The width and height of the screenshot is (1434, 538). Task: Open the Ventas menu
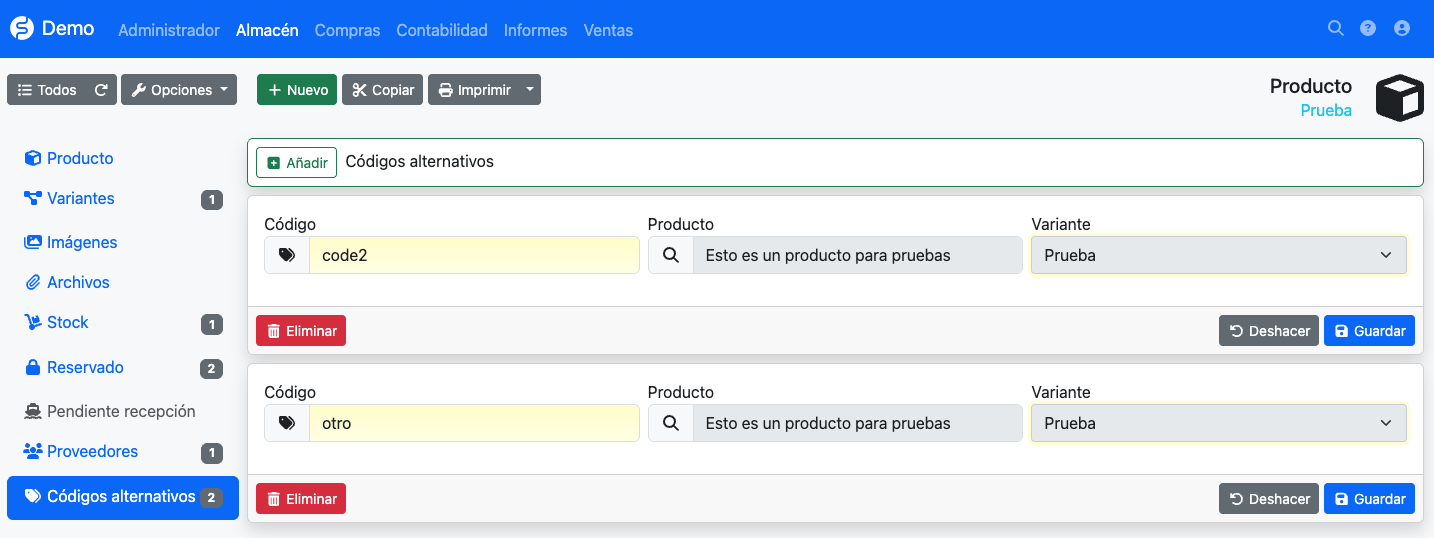click(x=608, y=30)
